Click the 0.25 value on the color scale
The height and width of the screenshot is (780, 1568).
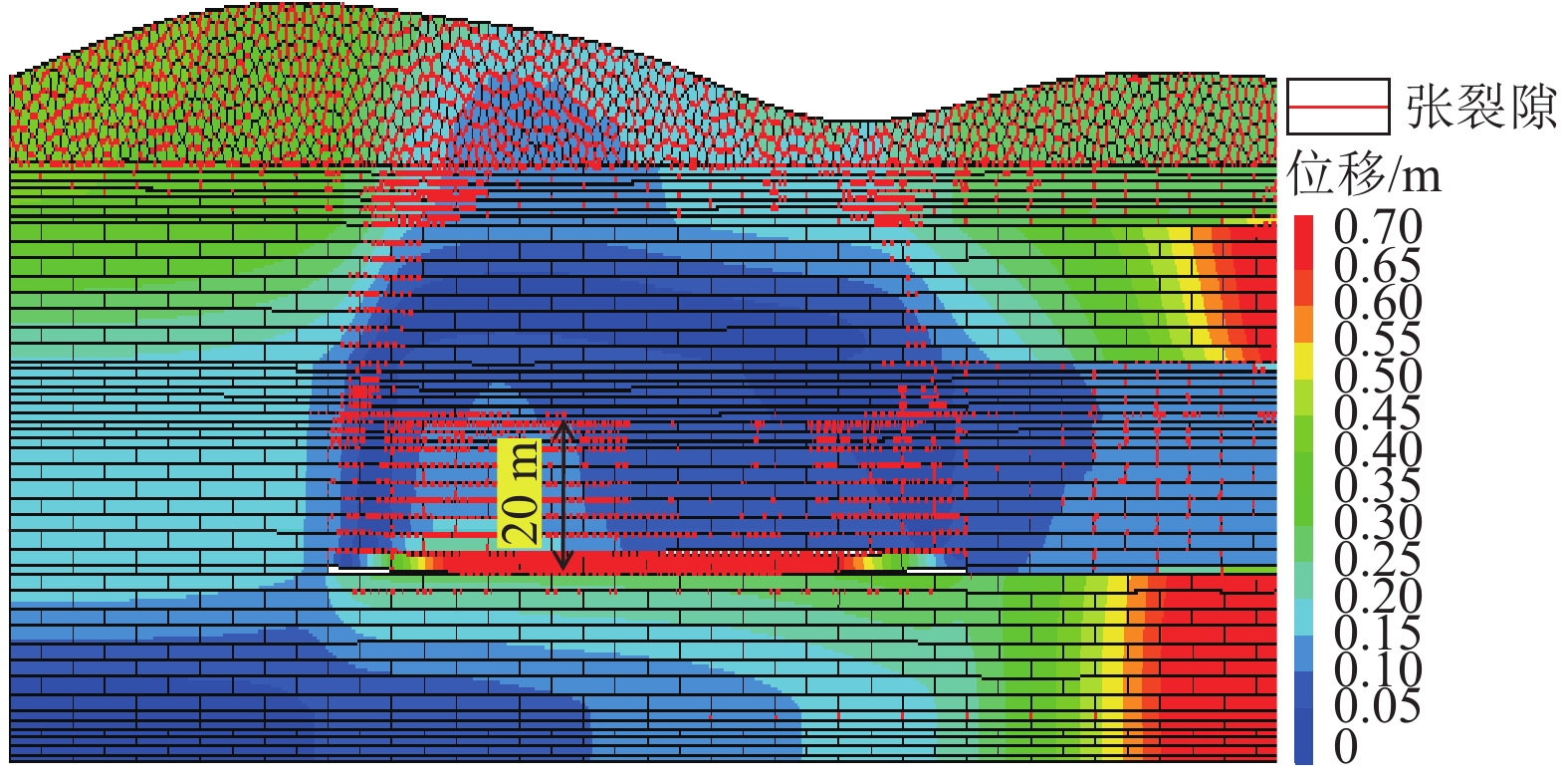(x=1378, y=560)
